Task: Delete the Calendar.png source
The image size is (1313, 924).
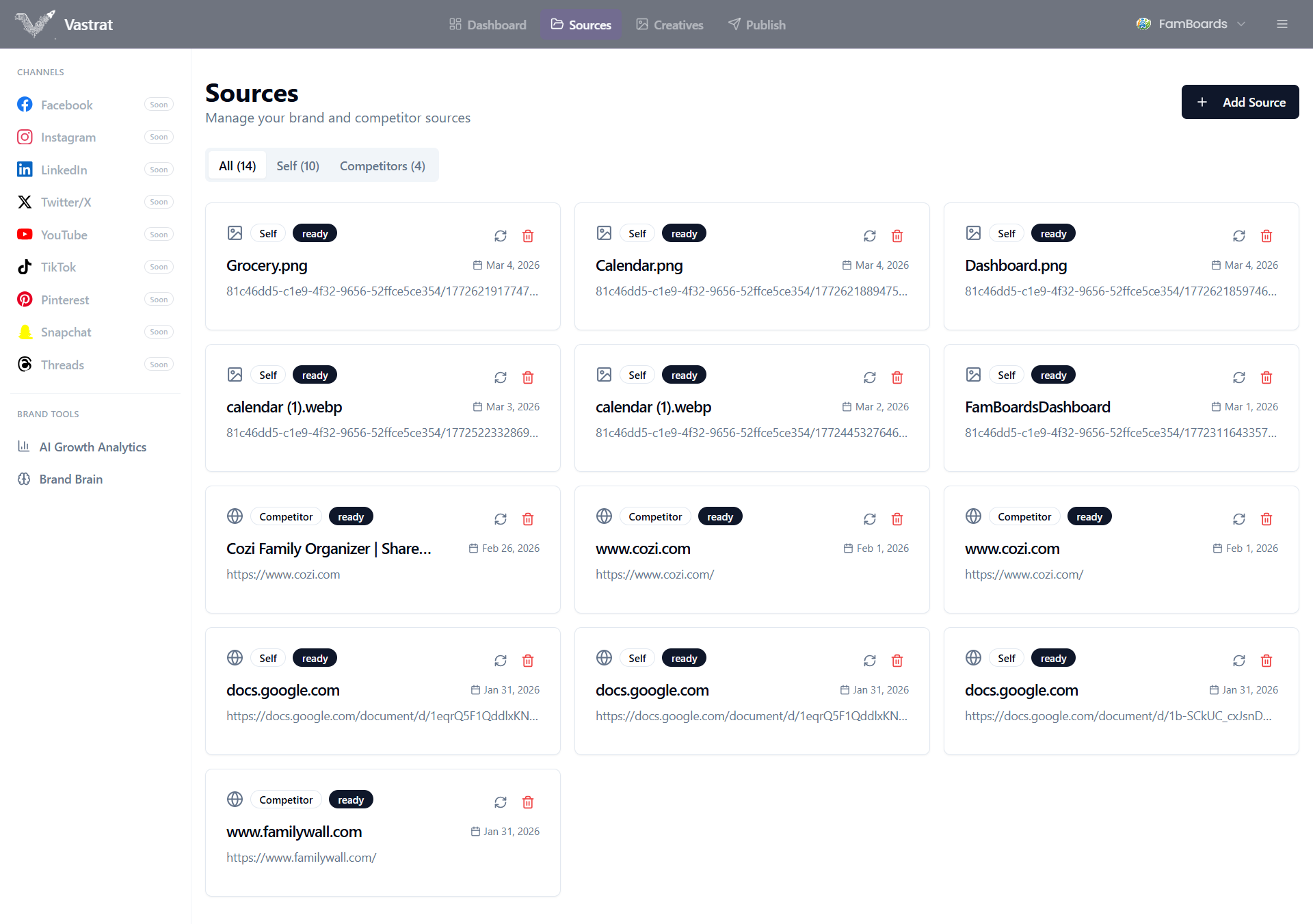Action: (x=897, y=236)
